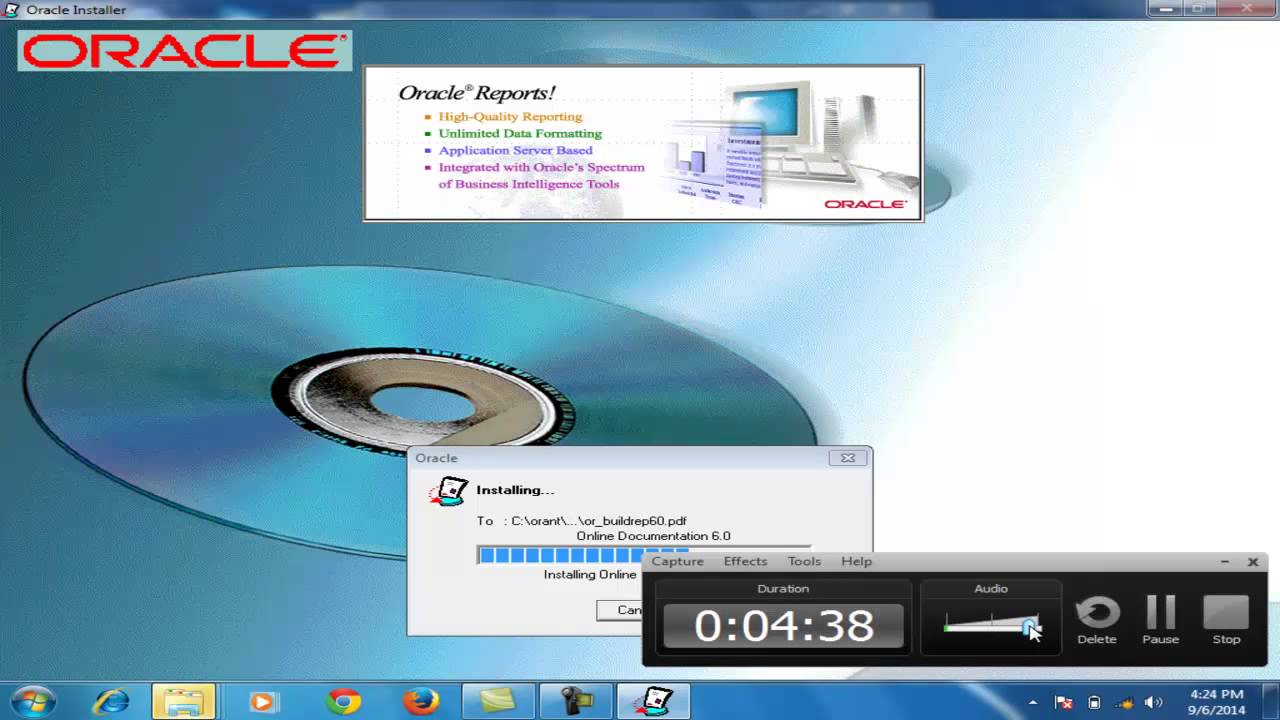Open the network signal icon in tray
Screen dimensions: 1280x720
[1124, 702]
